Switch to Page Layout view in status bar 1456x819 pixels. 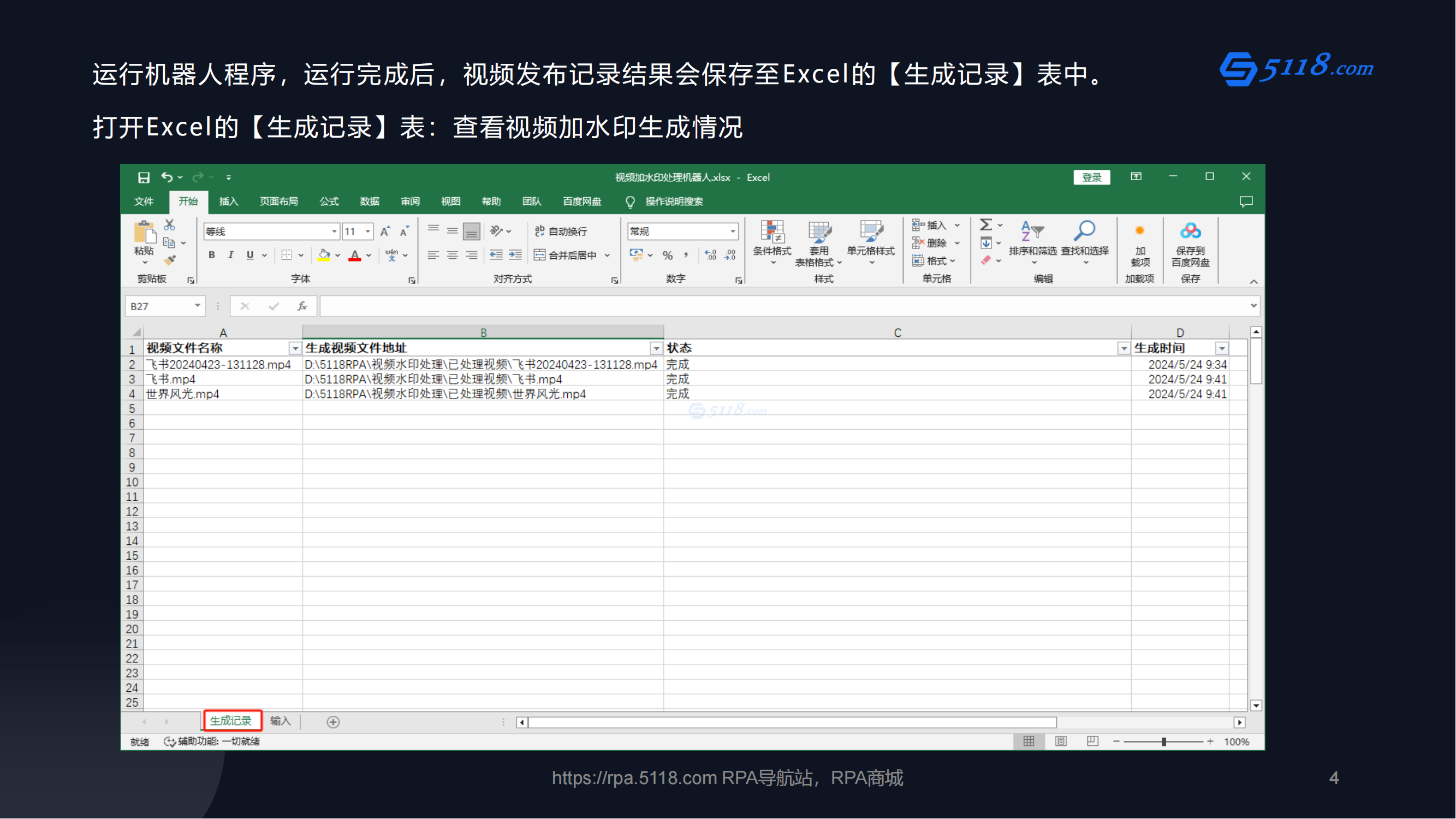(x=1061, y=741)
